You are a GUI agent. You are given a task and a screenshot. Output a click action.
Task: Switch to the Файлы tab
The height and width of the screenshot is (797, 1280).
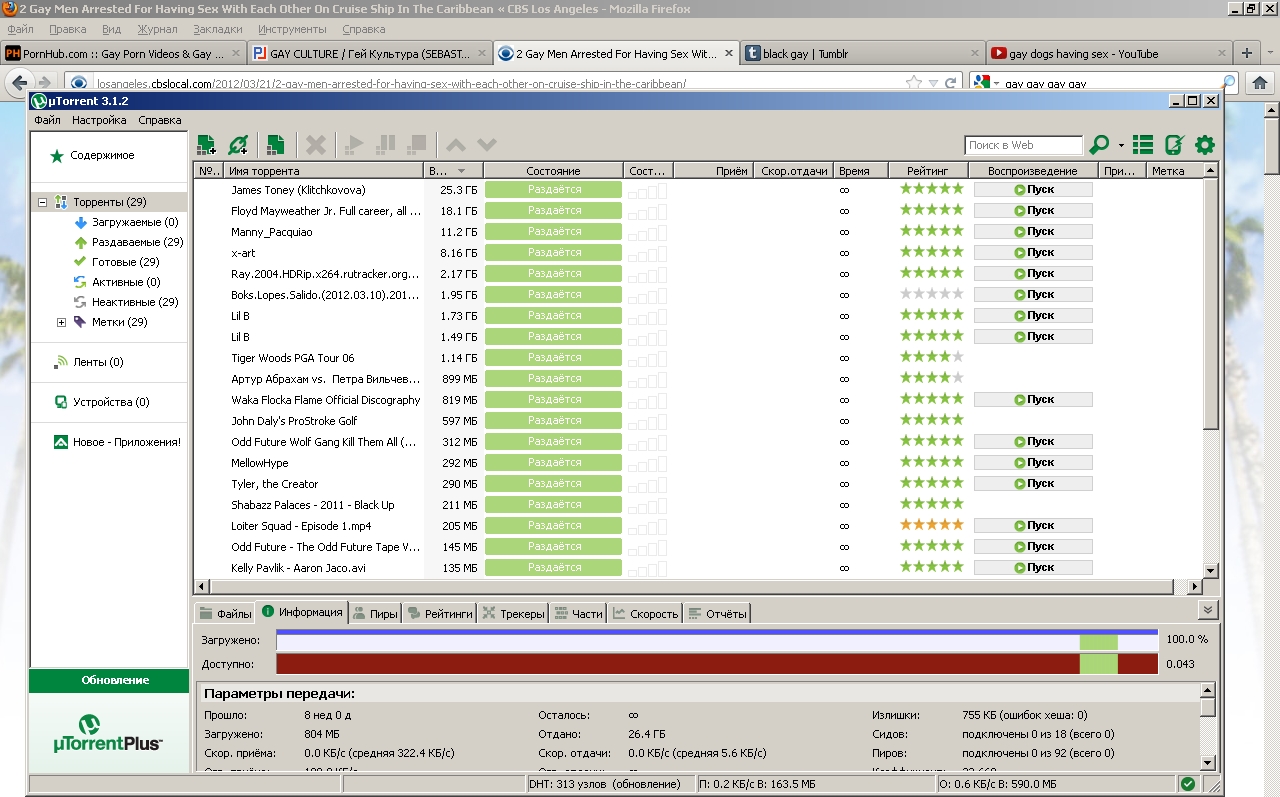coord(225,613)
